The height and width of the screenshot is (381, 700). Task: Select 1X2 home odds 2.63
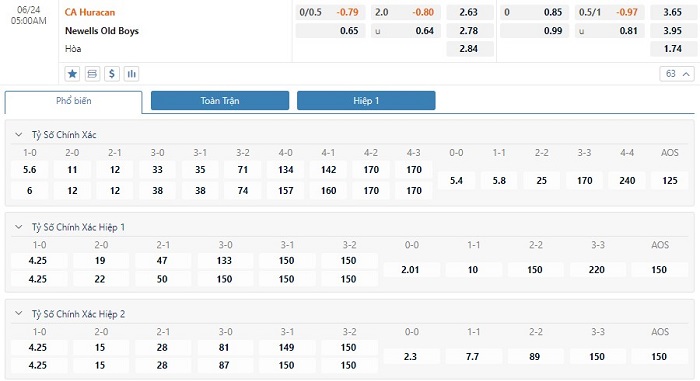(x=469, y=12)
